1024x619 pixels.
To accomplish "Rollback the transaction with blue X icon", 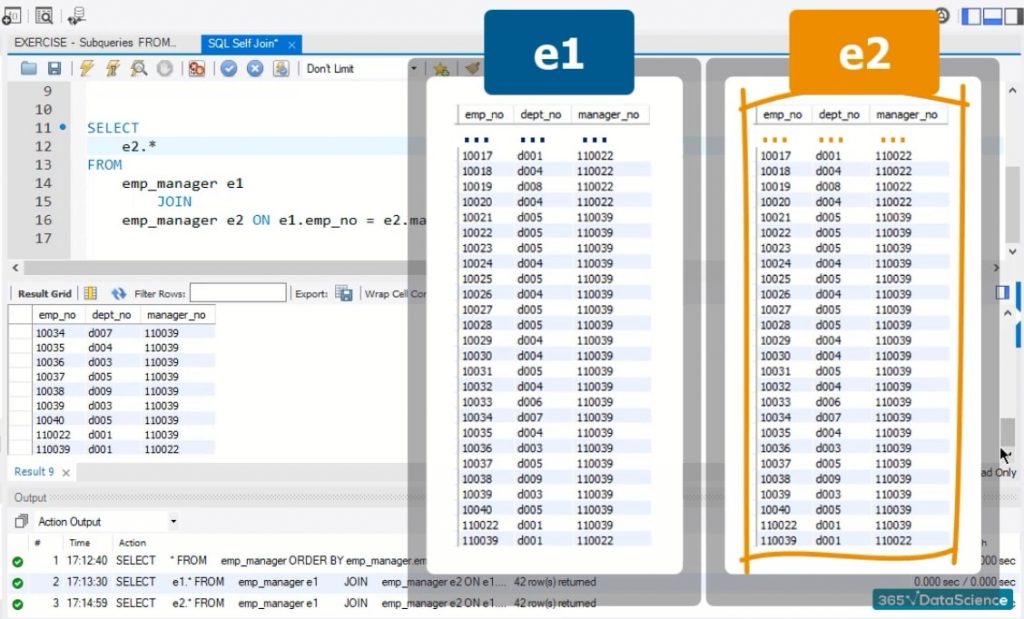I will point(255,68).
